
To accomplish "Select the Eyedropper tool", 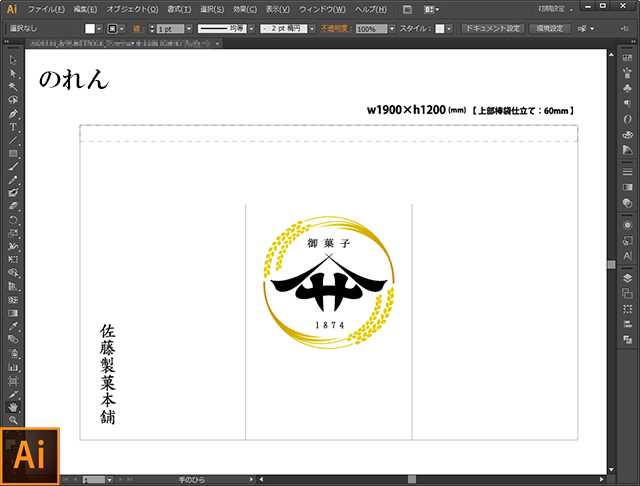I will click(x=13, y=326).
